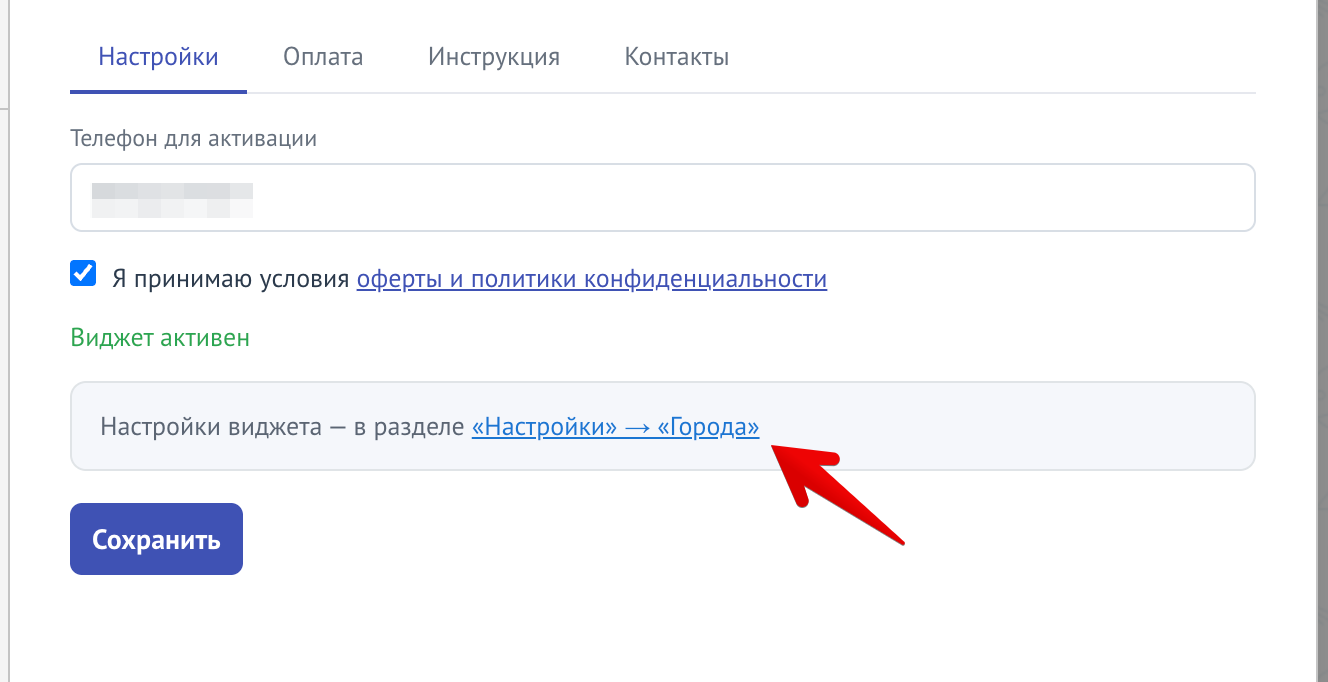Open the Инструкция tab
This screenshot has width=1328, height=682.
pyautogui.click(x=494, y=57)
